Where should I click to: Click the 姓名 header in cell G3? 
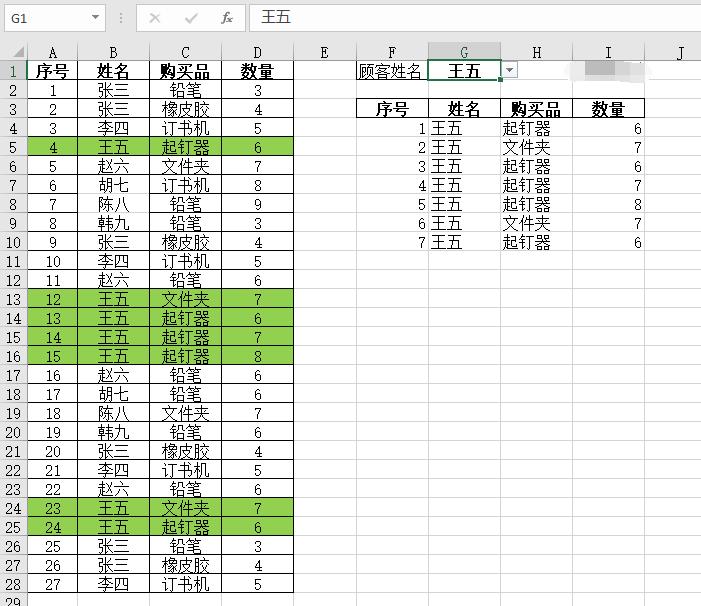(464, 109)
